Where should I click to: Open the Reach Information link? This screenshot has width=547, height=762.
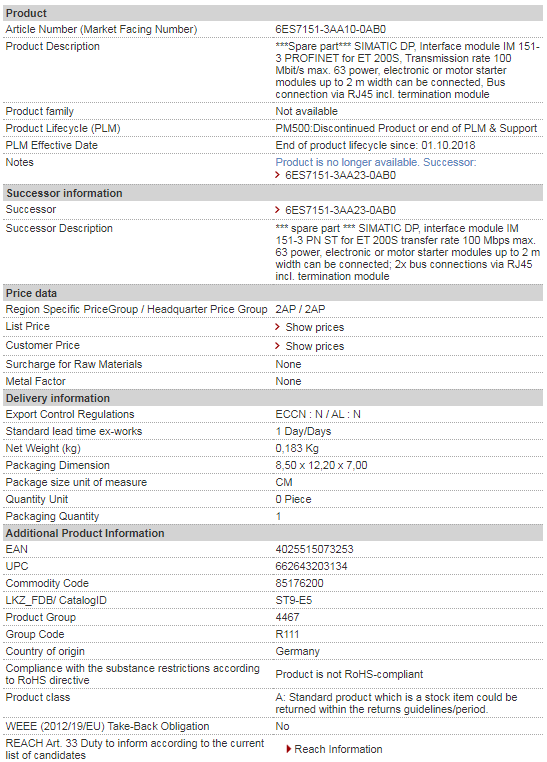click(x=338, y=749)
